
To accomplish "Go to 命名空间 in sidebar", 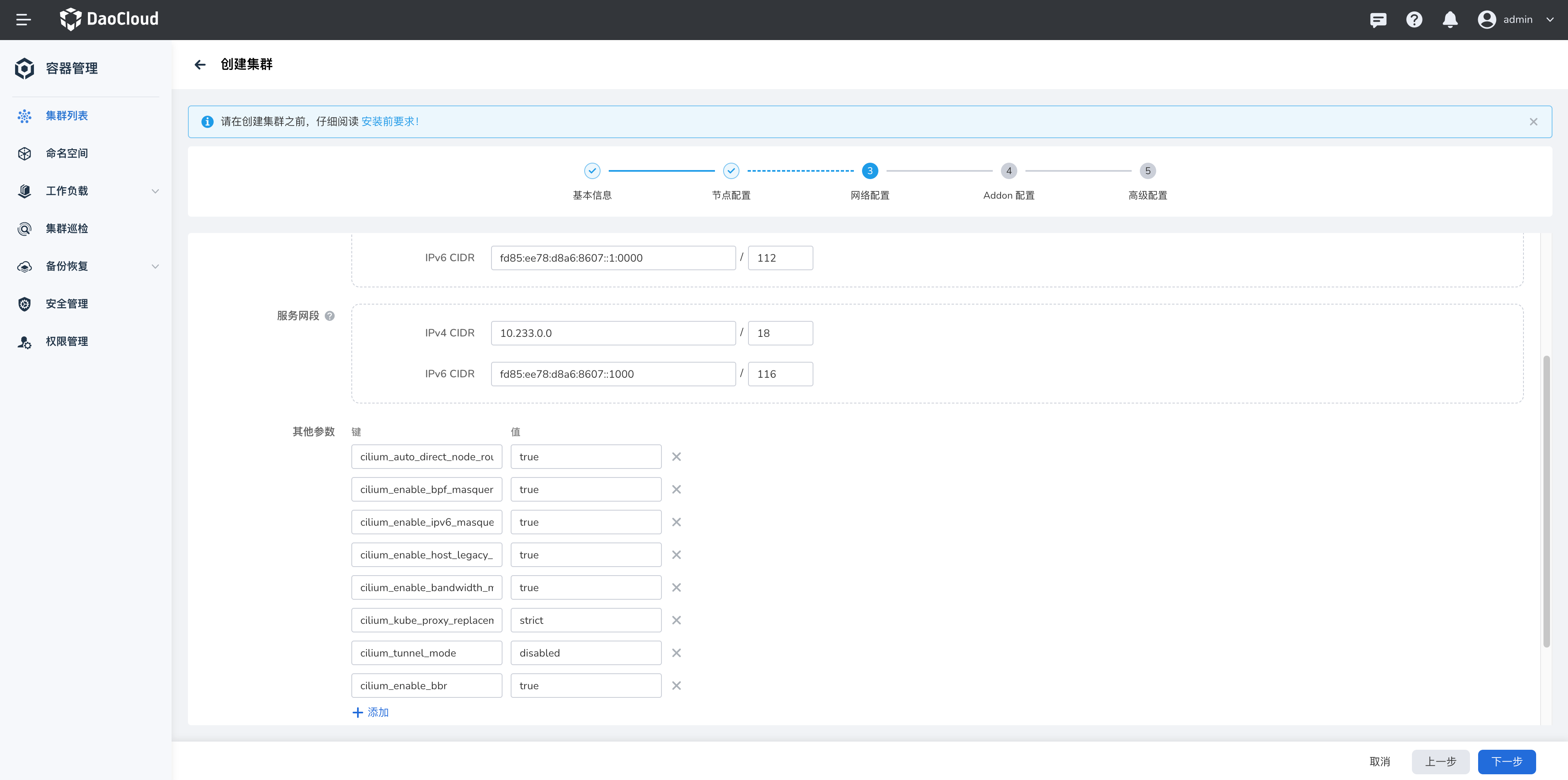I will tap(67, 153).
